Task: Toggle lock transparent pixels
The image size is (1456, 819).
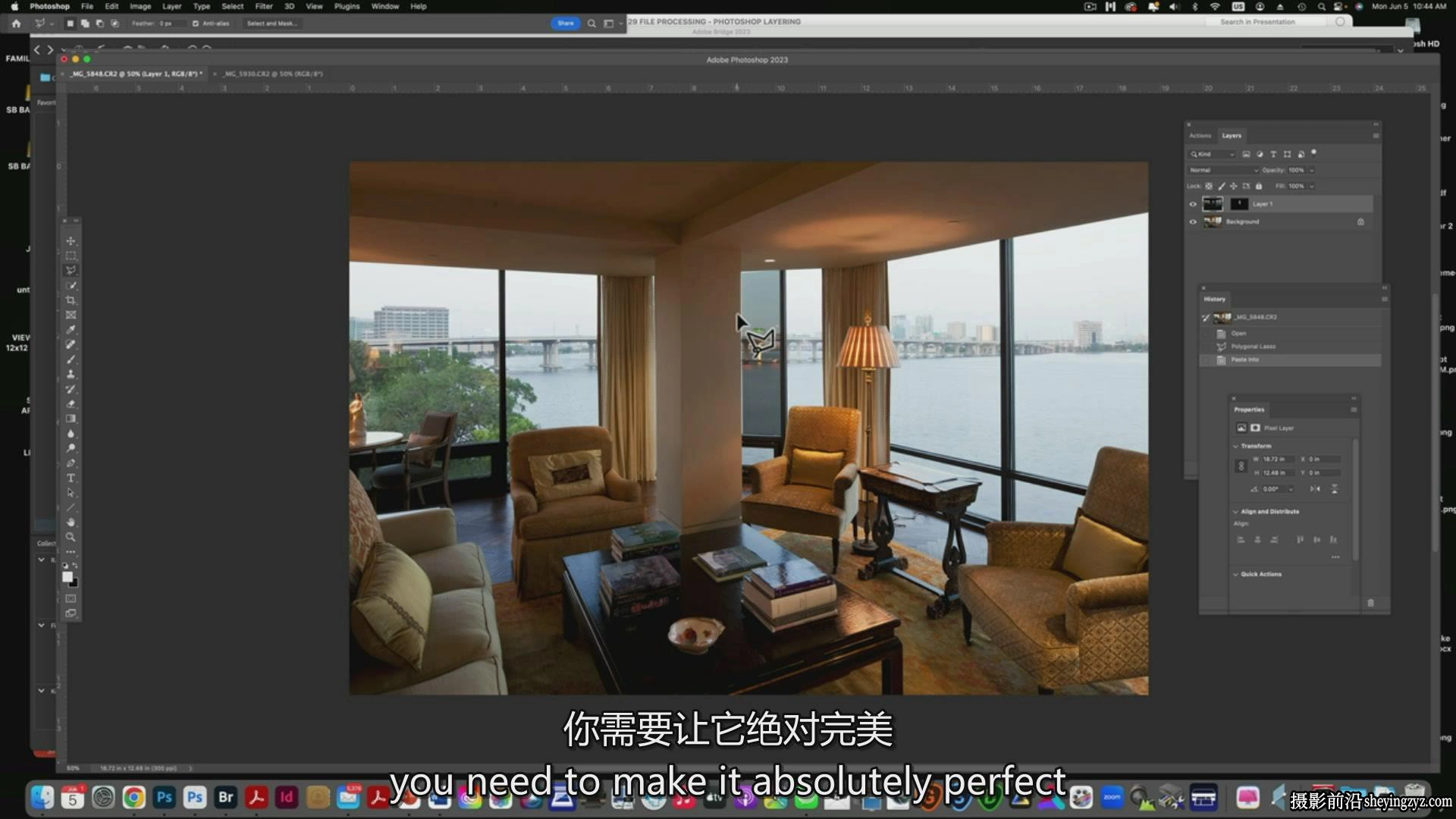Action: (1209, 186)
